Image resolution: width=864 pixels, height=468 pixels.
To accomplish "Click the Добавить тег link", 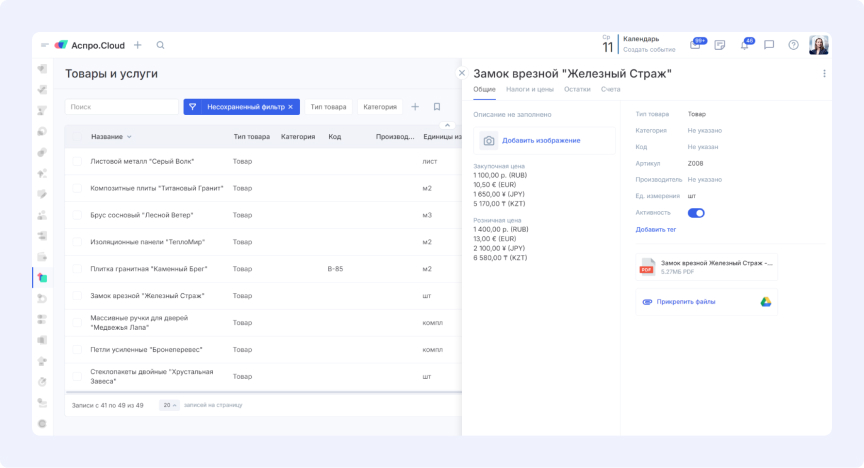I will [656, 230].
